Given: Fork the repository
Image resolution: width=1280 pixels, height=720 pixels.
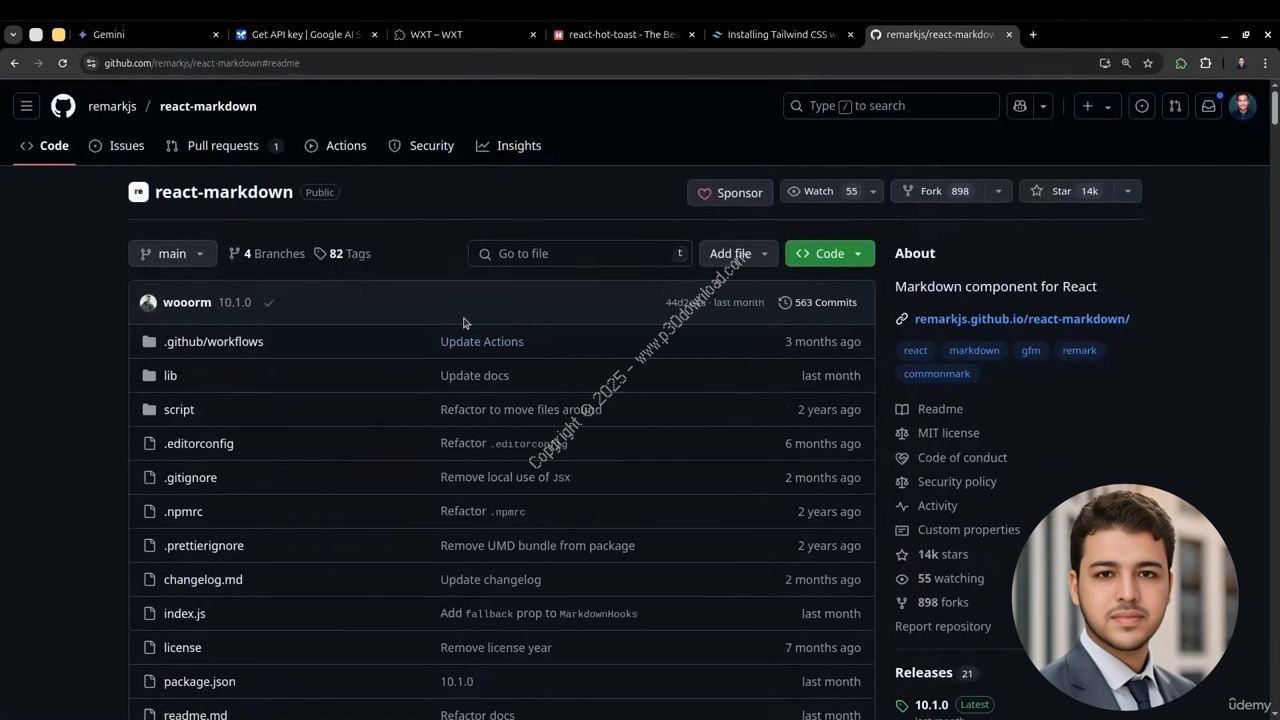Looking at the screenshot, I should click(x=938, y=191).
